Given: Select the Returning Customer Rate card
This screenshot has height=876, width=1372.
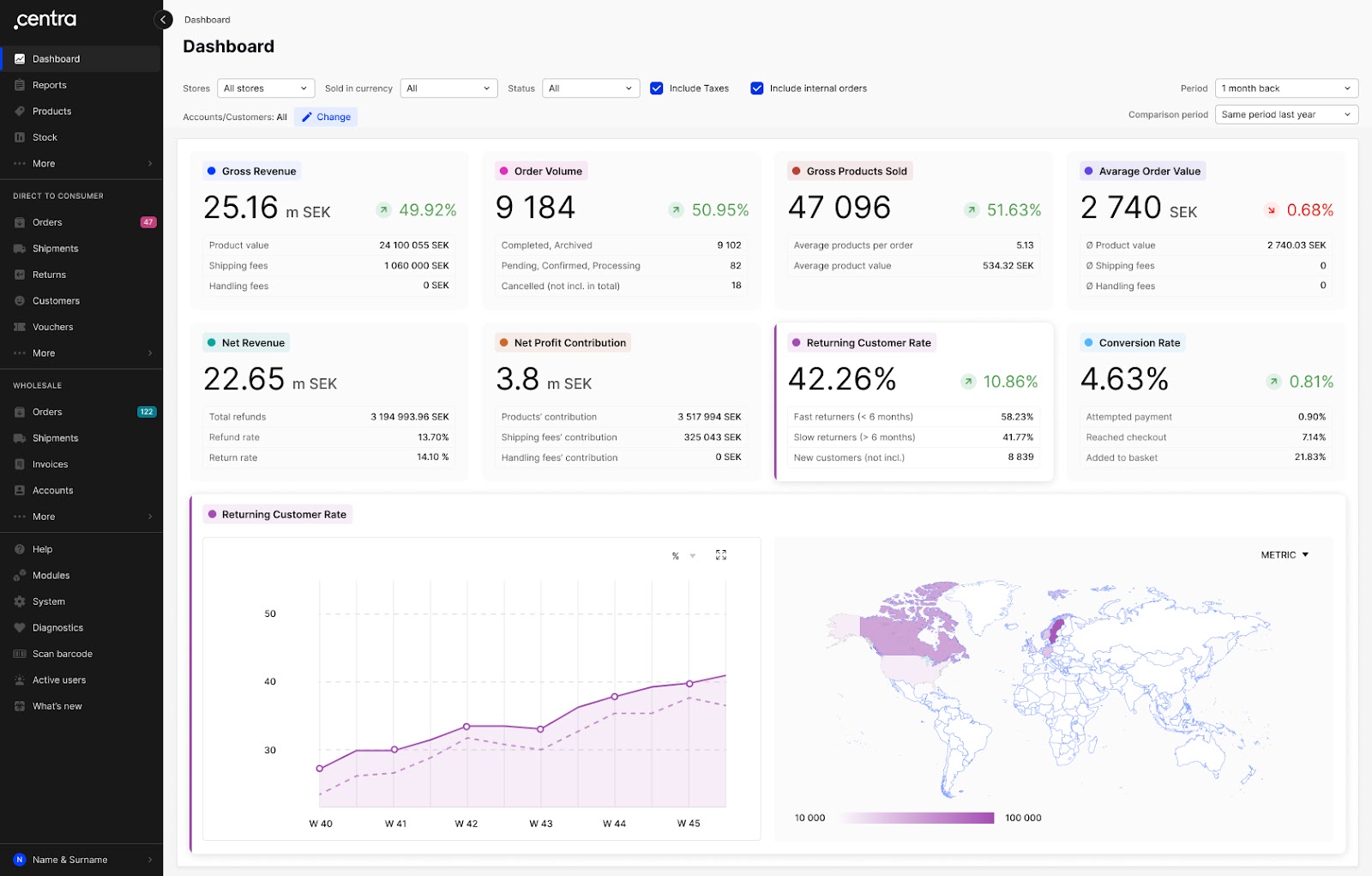Looking at the screenshot, I should 914,402.
